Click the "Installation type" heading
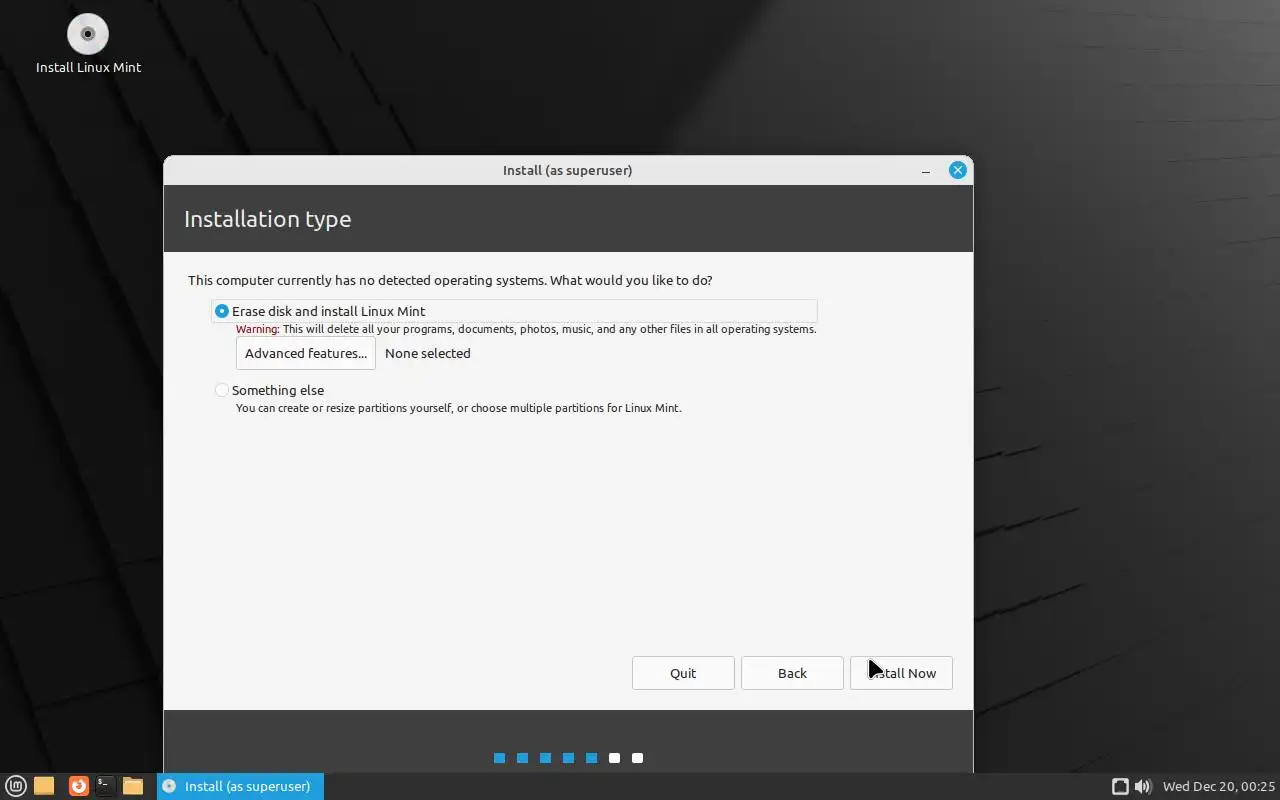1280x800 pixels. [x=268, y=219]
